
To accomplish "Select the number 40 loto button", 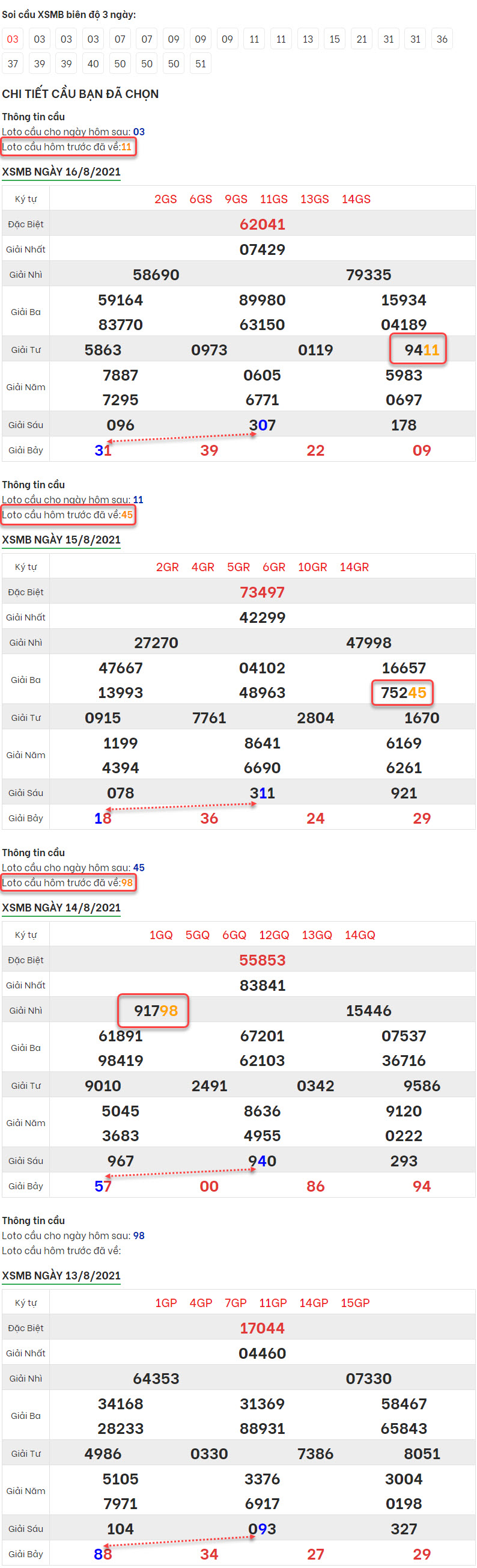I will pyautogui.click(x=93, y=63).
